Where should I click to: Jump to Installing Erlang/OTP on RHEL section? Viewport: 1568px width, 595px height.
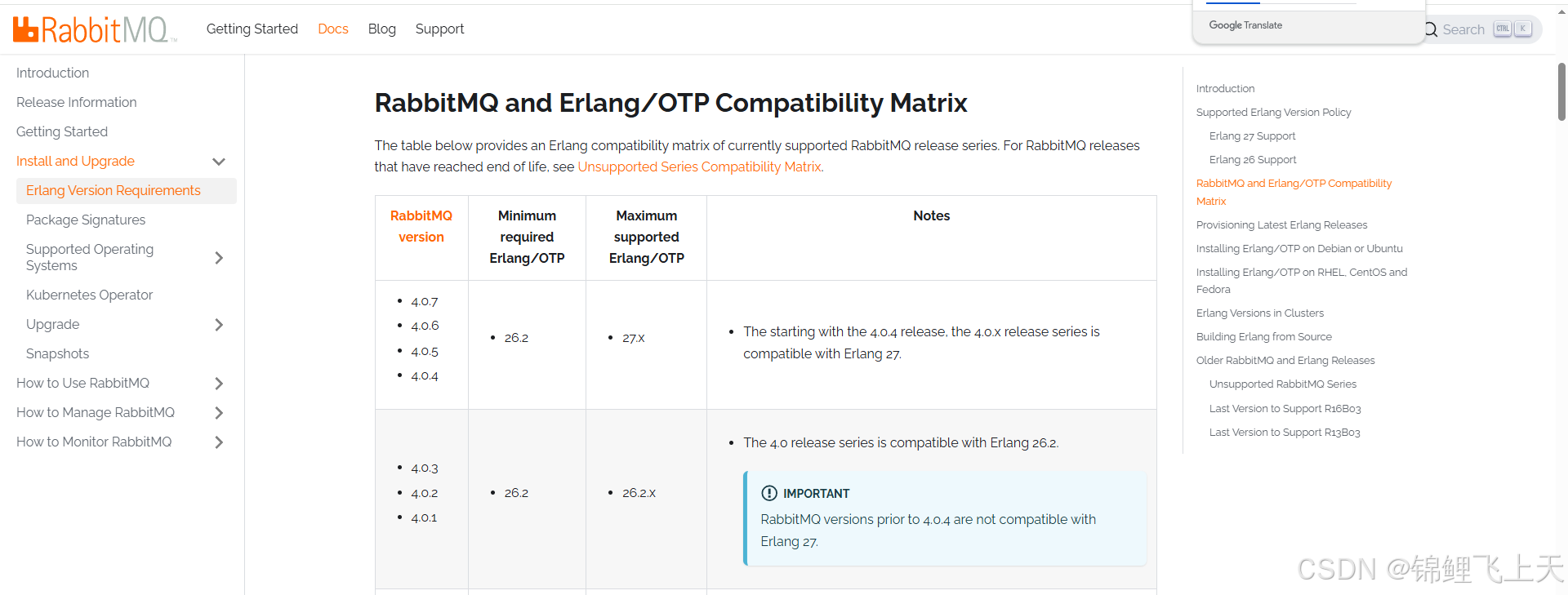click(x=1302, y=281)
